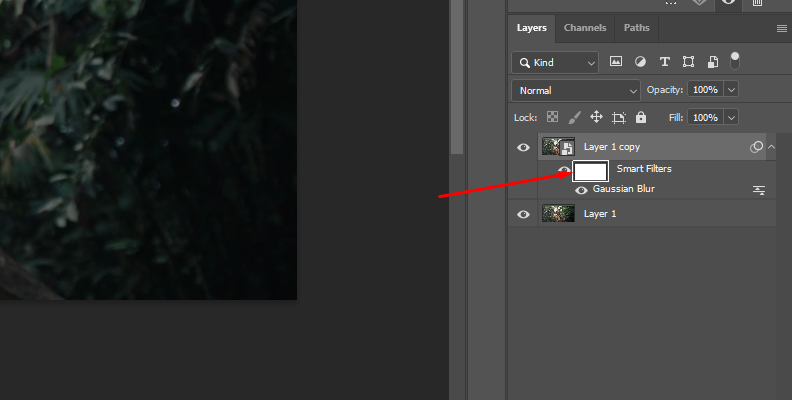Filter layers by adjustment layers
792x400 pixels.
[640, 62]
